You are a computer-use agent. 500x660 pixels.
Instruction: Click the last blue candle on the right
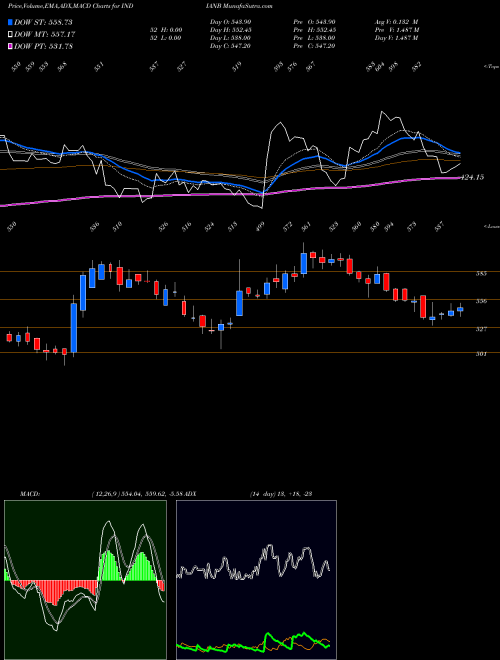[x=460, y=309]
